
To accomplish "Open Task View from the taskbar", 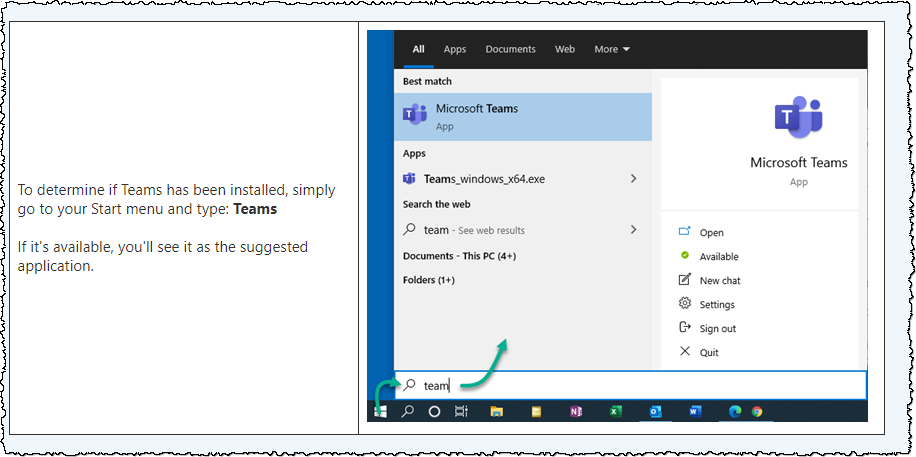I will coord(461,411).
